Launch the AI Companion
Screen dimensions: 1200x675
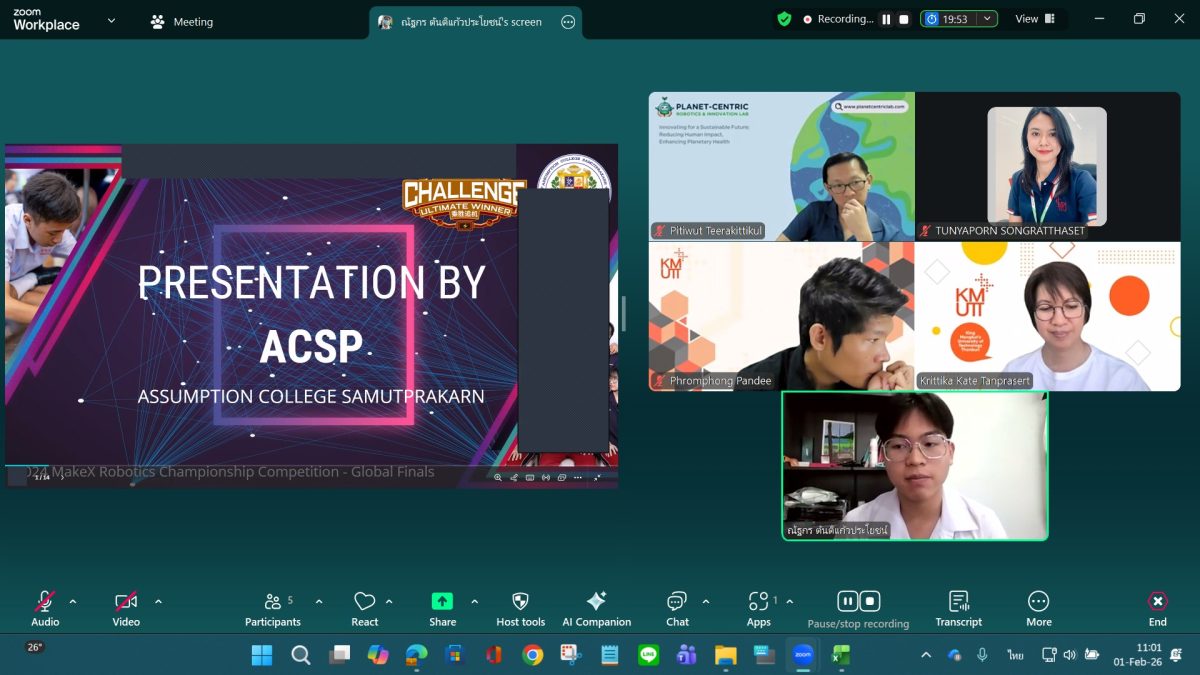[596, 608]
